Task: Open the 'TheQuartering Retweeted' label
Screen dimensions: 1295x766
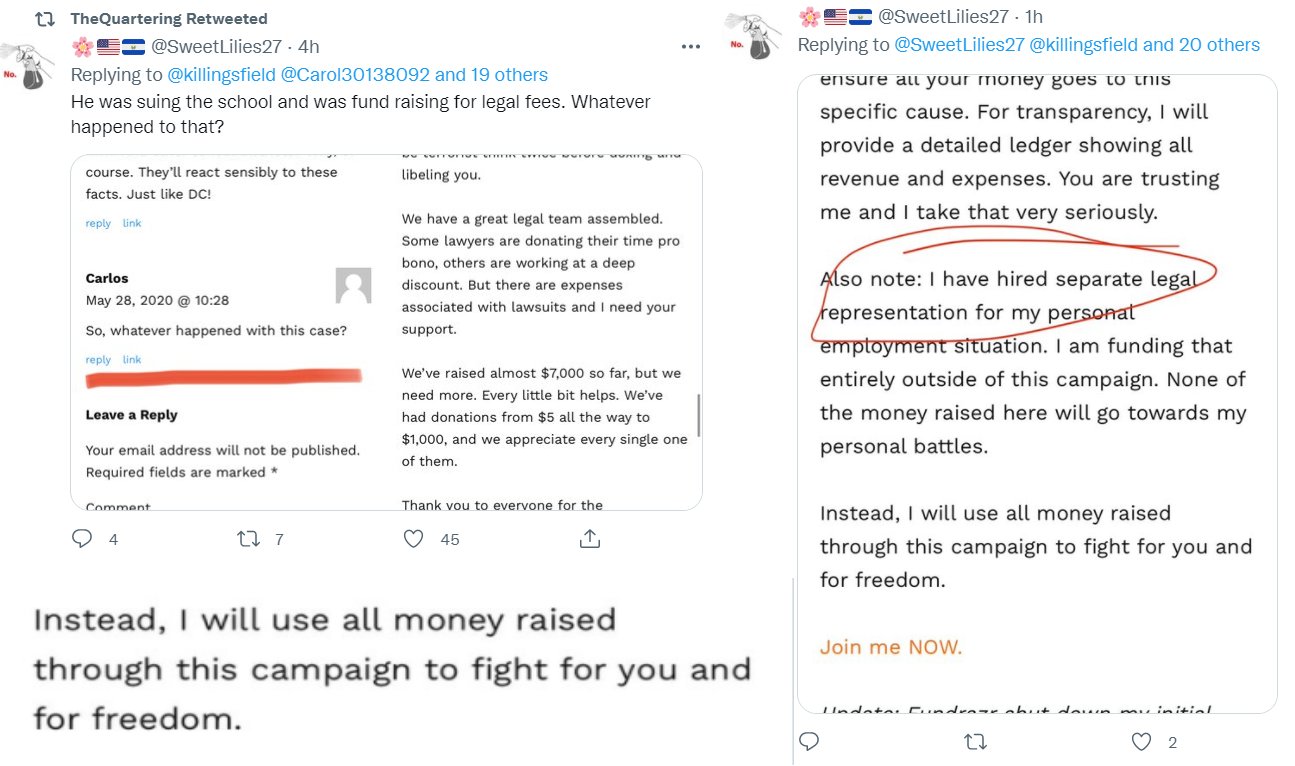Action: [x=169, y=19]
